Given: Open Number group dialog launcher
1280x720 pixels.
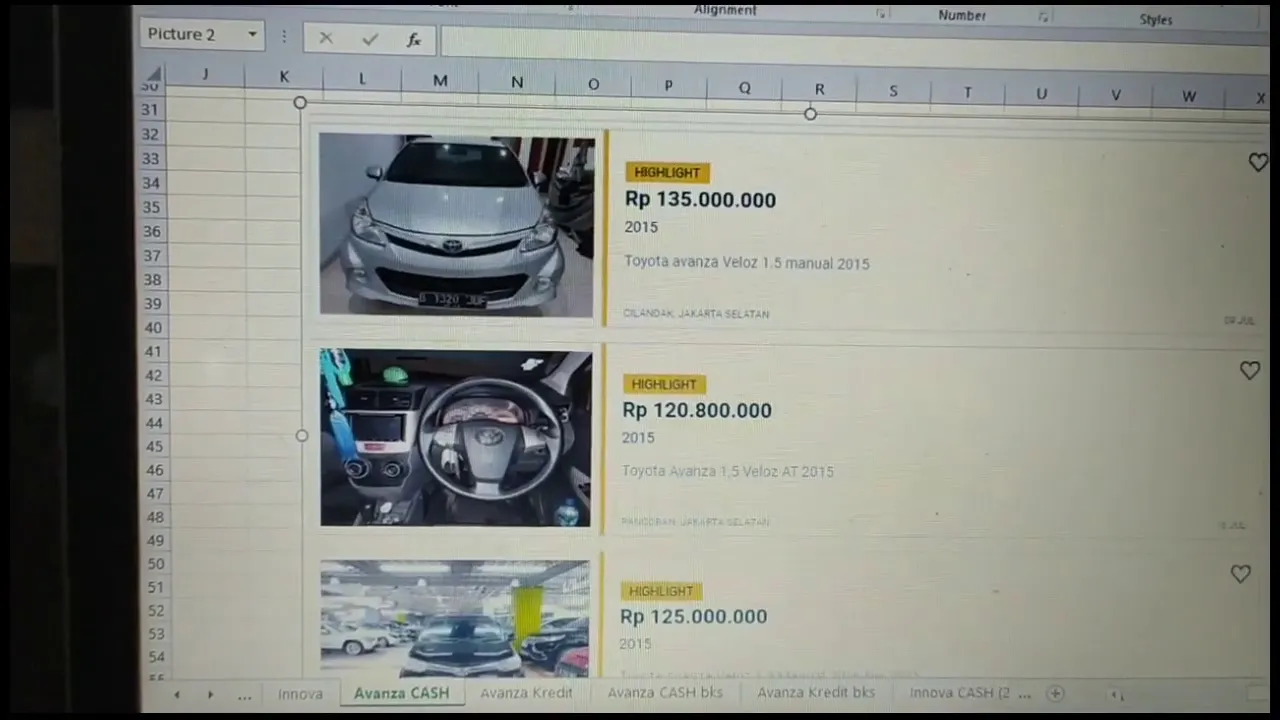Looking at the screenshot, I should coord(1043,17).
